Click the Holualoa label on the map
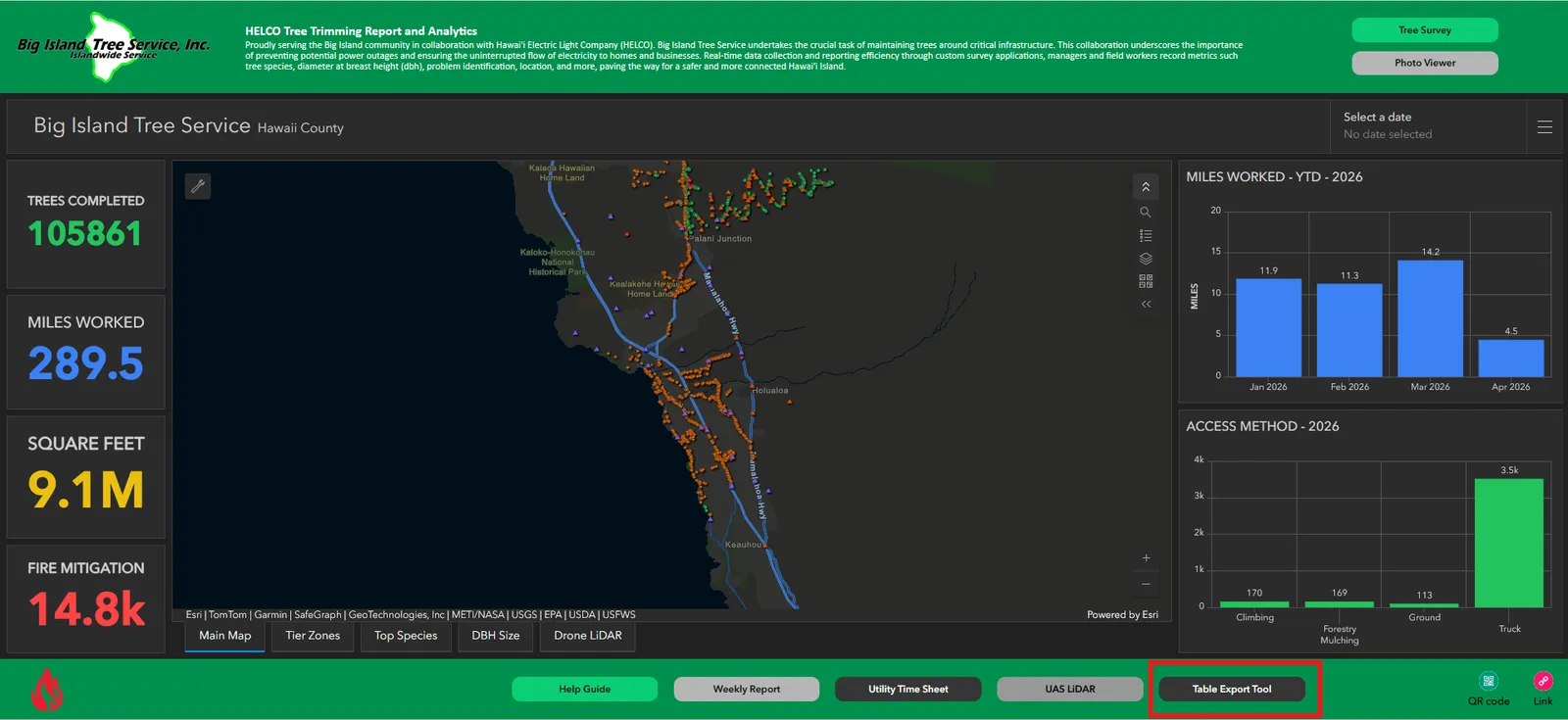Viewport: 1568px width, 720px height. coord(770,391)
